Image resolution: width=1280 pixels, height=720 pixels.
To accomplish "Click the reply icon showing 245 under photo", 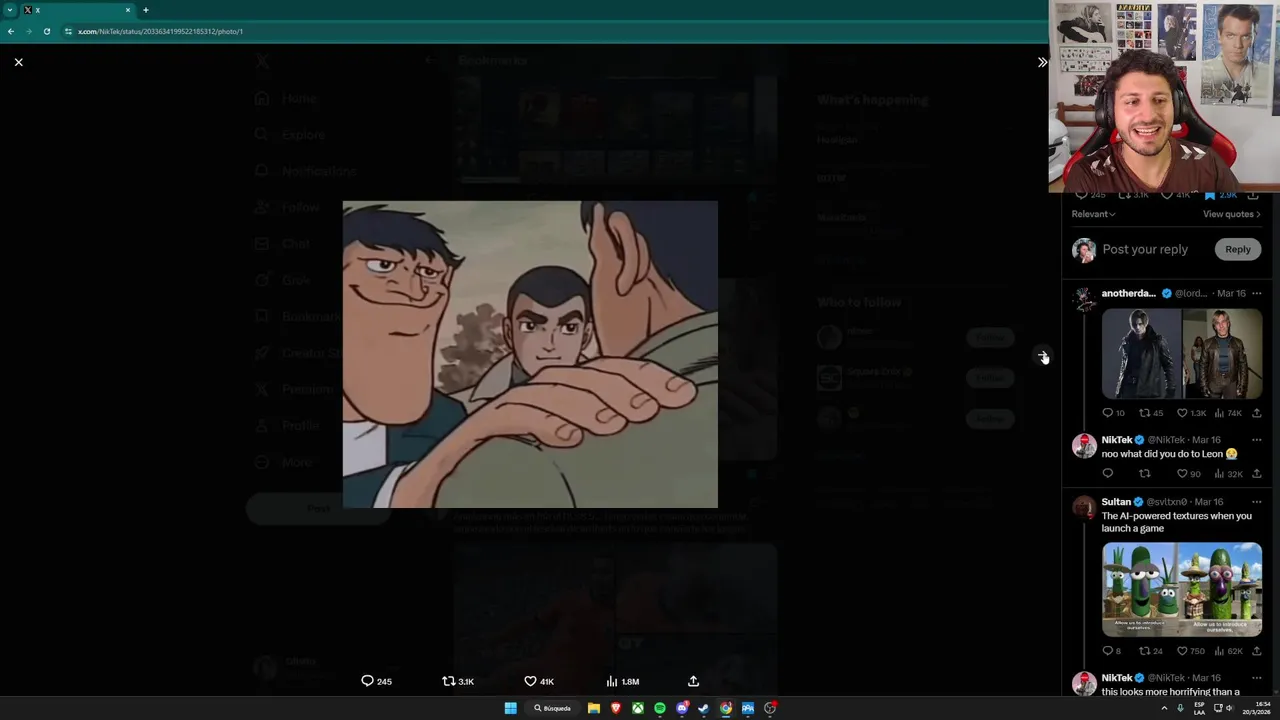I will click(376, 681).
